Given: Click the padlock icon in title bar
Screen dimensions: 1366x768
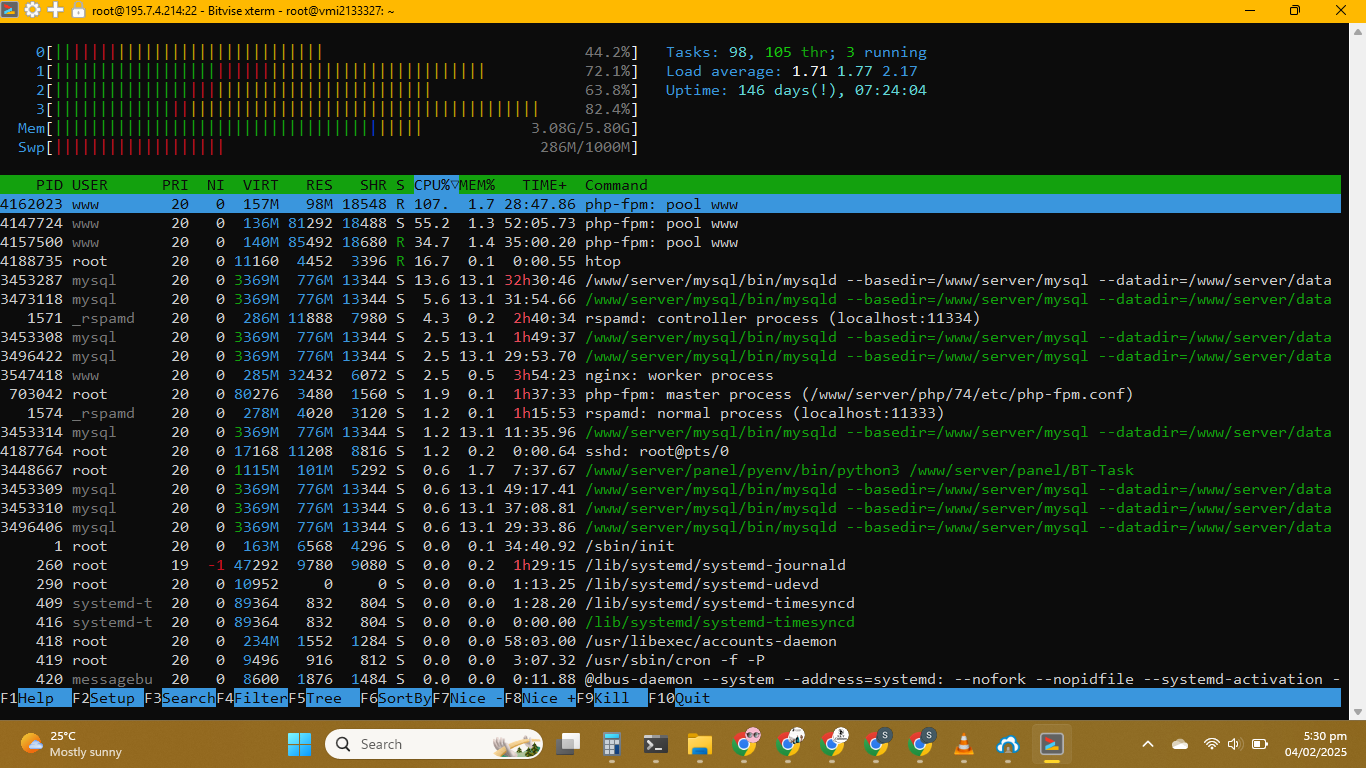Looking at the screenshot, I should [x=79, y=10].
